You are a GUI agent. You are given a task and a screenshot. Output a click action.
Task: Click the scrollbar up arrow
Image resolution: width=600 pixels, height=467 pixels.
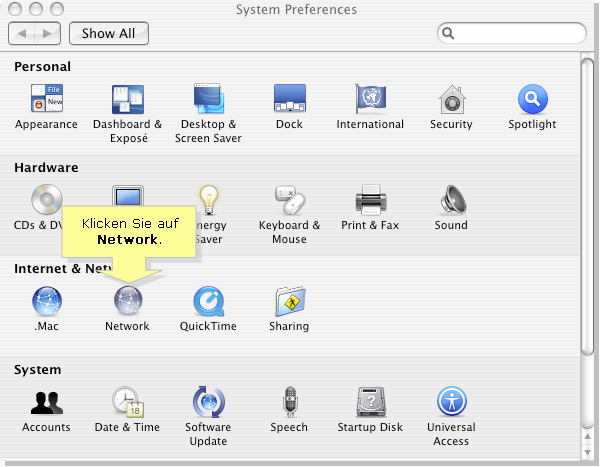pyautogui.click(x=587, y=437)
